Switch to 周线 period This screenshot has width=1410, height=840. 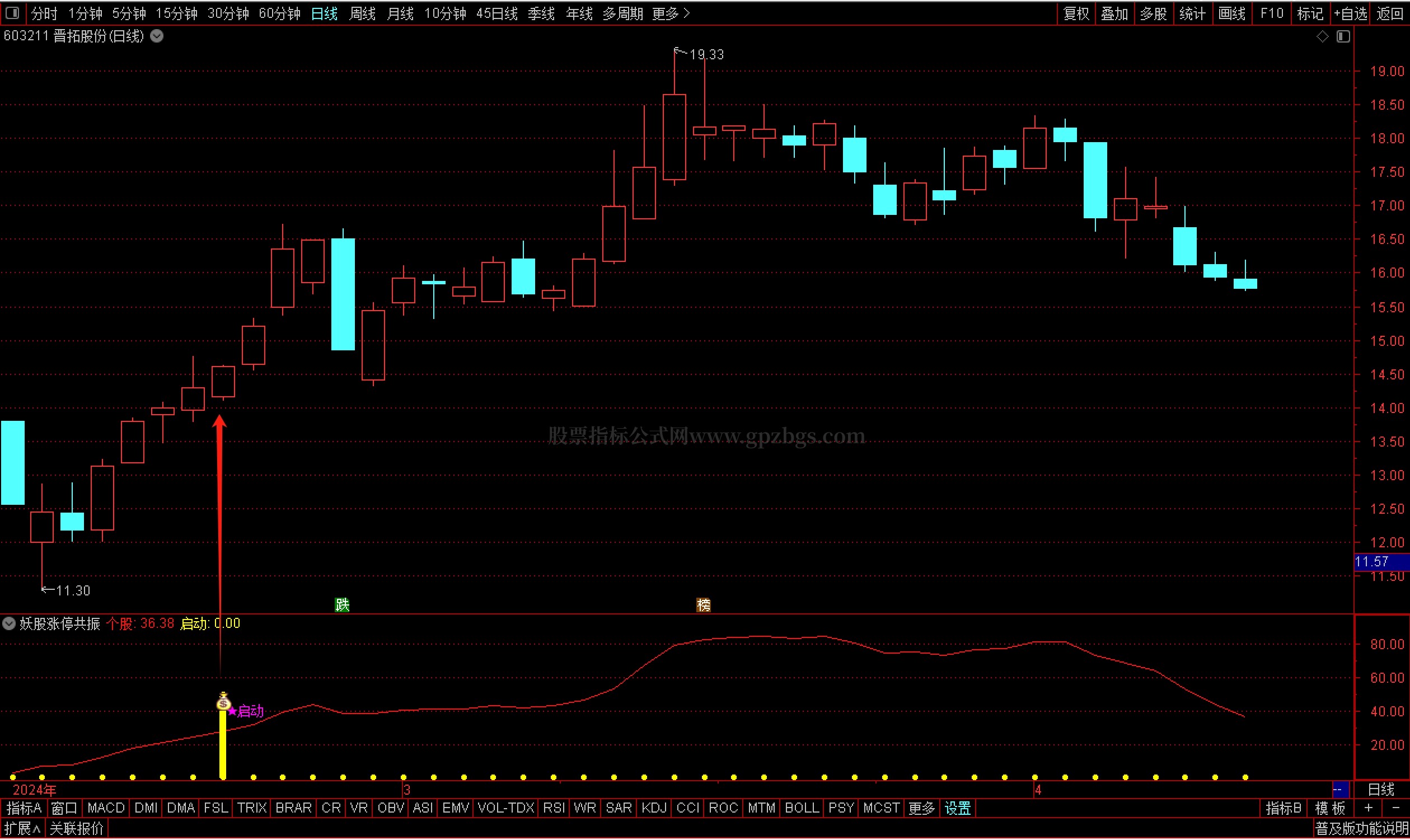pyautogui.click(x=362, y=13)
